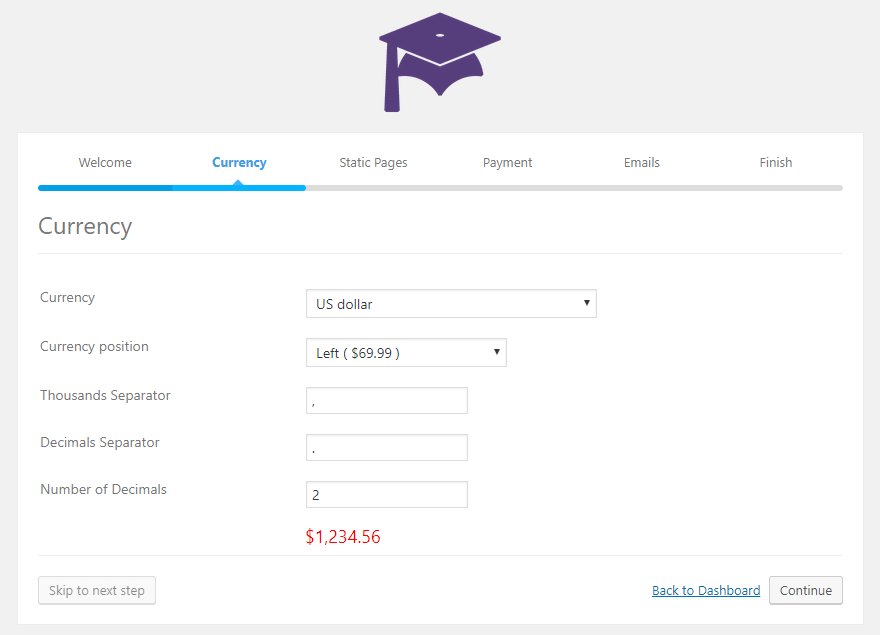Click the Thousands Separator input field
The image size is (880, 635).
pyautogui.click(x=386, y=400)
